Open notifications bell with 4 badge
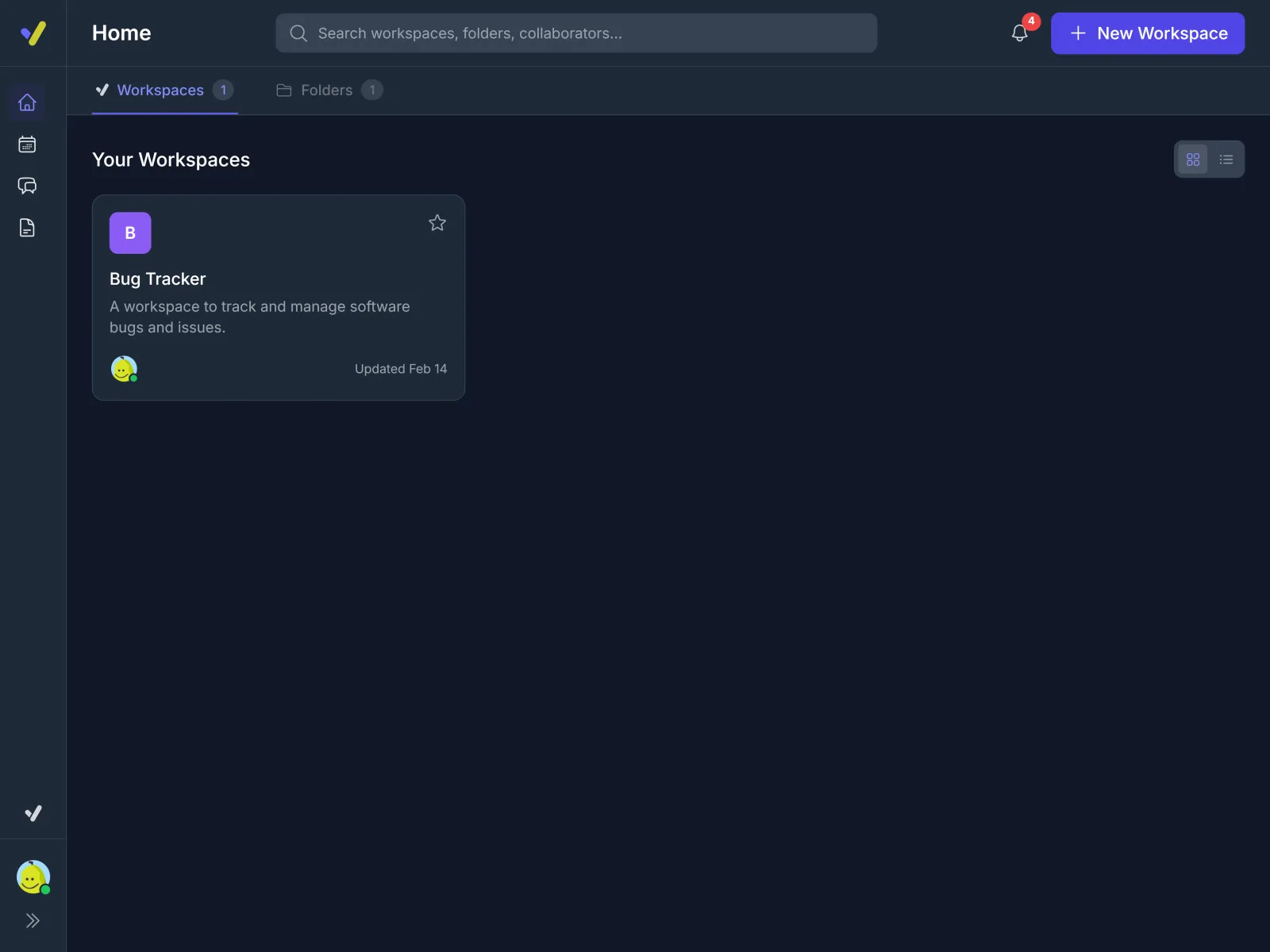This screenshot has width=1270, height=952. [x=1020, y=33]
